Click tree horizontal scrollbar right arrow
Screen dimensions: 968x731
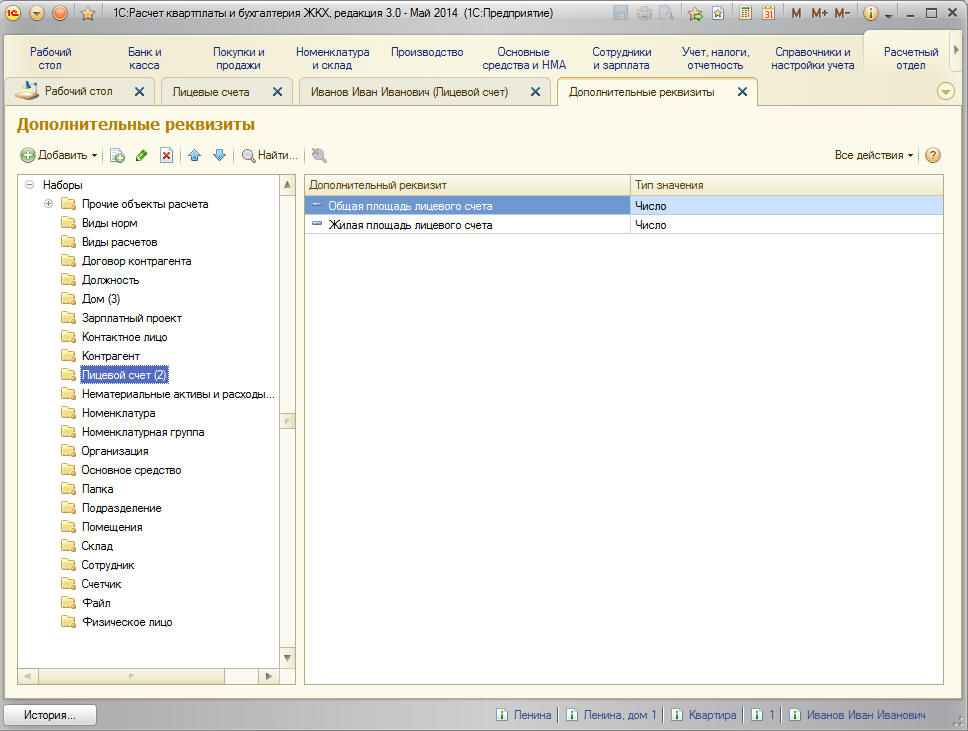tap(269, 676)
